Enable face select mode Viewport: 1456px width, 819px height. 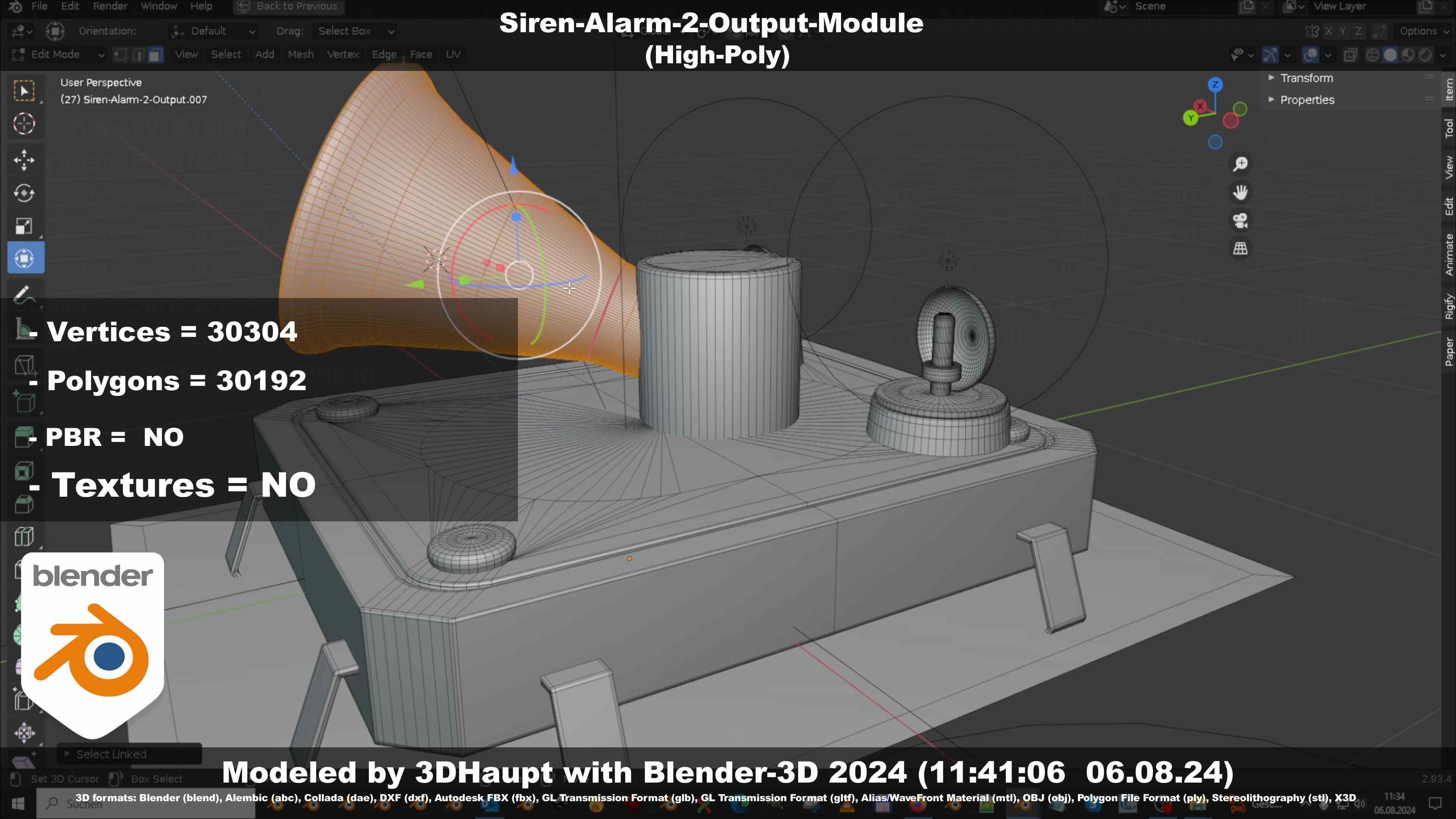click(x=155, y=55)
